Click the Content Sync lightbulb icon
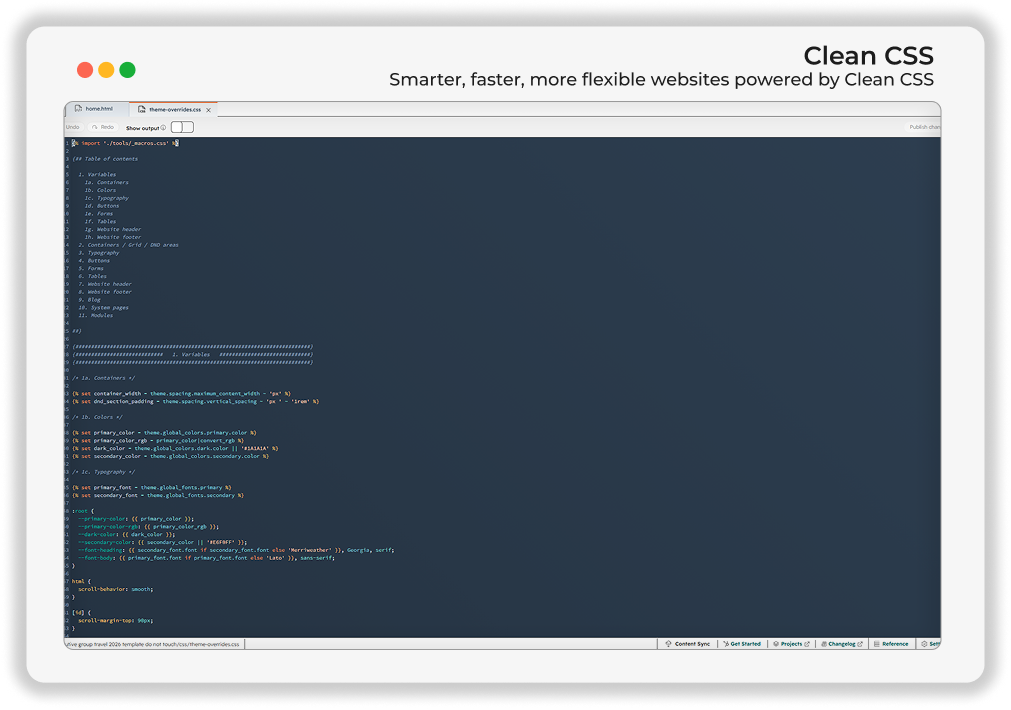Image resolution: width=1011 pixels, height=710 pixels. point(669,644)
